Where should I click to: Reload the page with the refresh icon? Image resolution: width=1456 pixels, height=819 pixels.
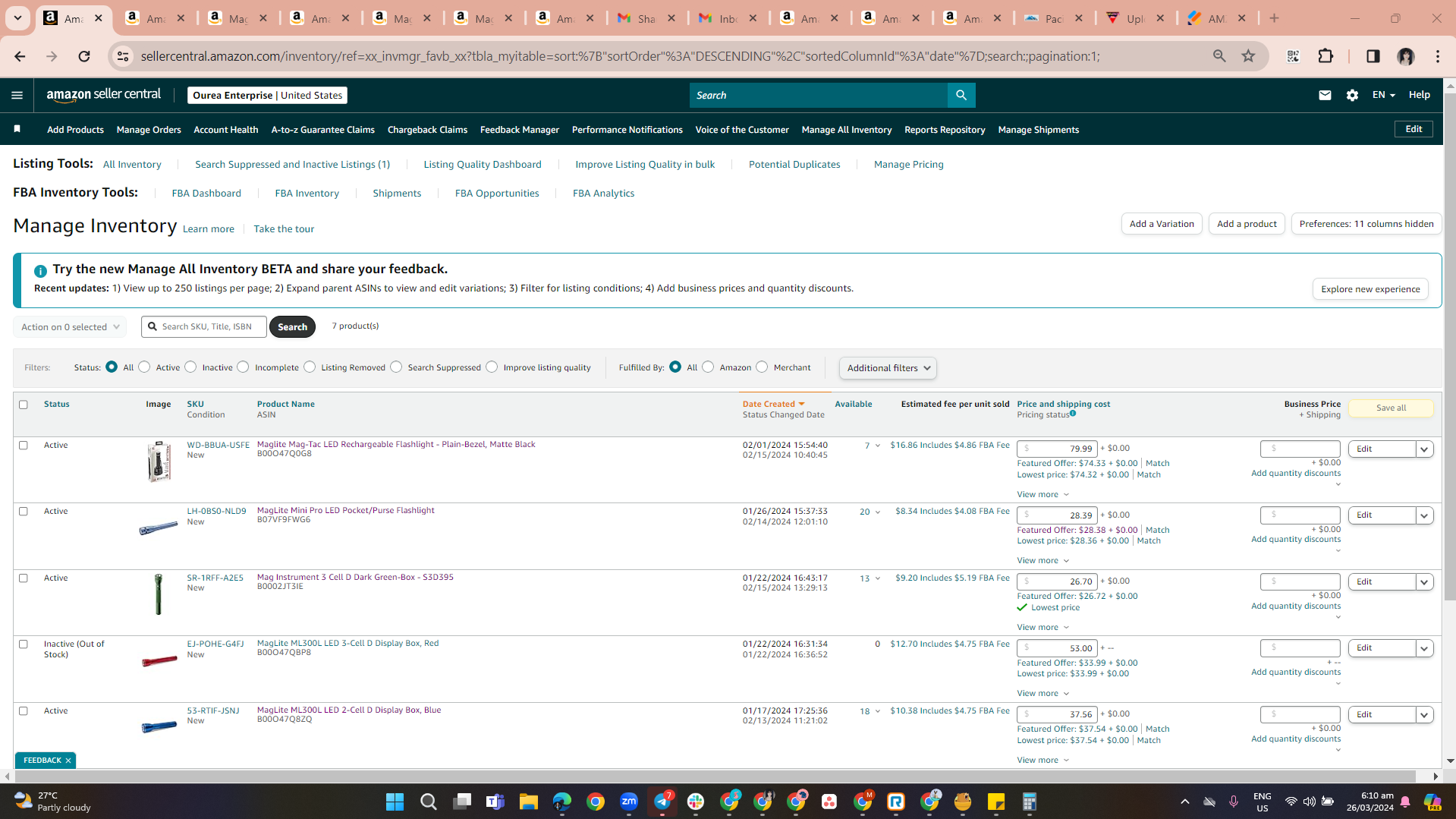pos(84,56)
